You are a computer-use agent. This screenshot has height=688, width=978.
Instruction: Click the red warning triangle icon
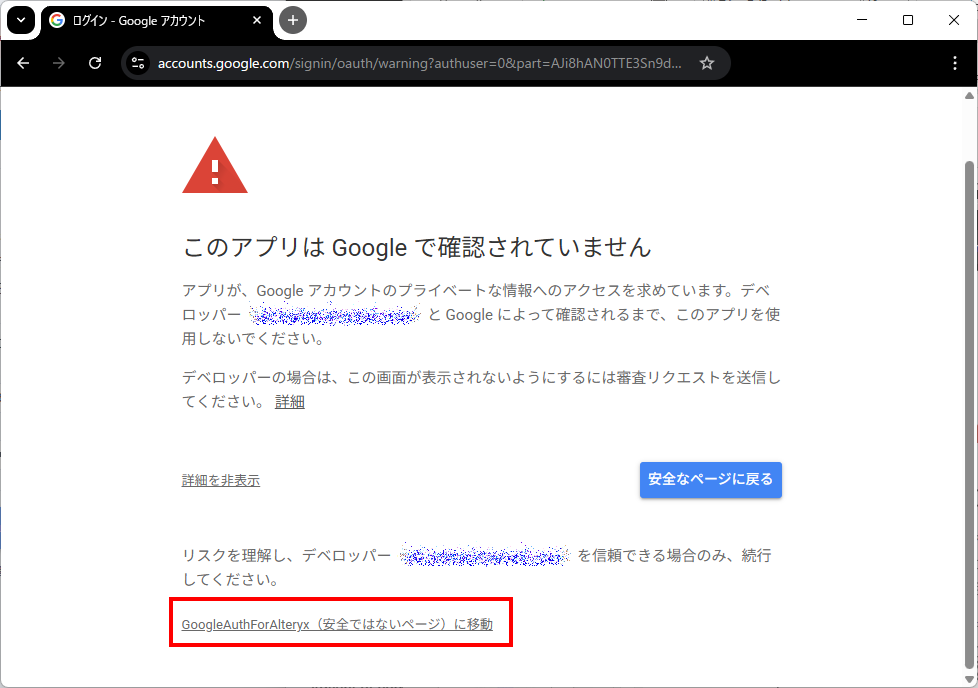click(x=214, y=166)
